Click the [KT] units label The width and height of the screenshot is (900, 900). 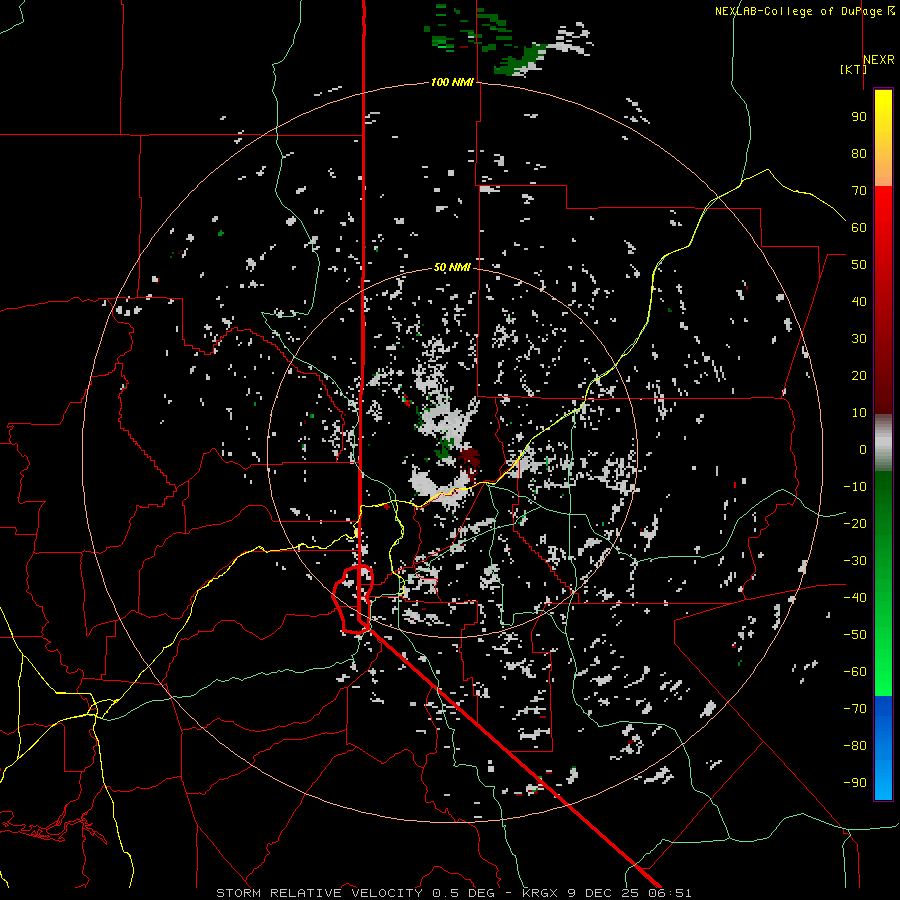coord(853,69)
